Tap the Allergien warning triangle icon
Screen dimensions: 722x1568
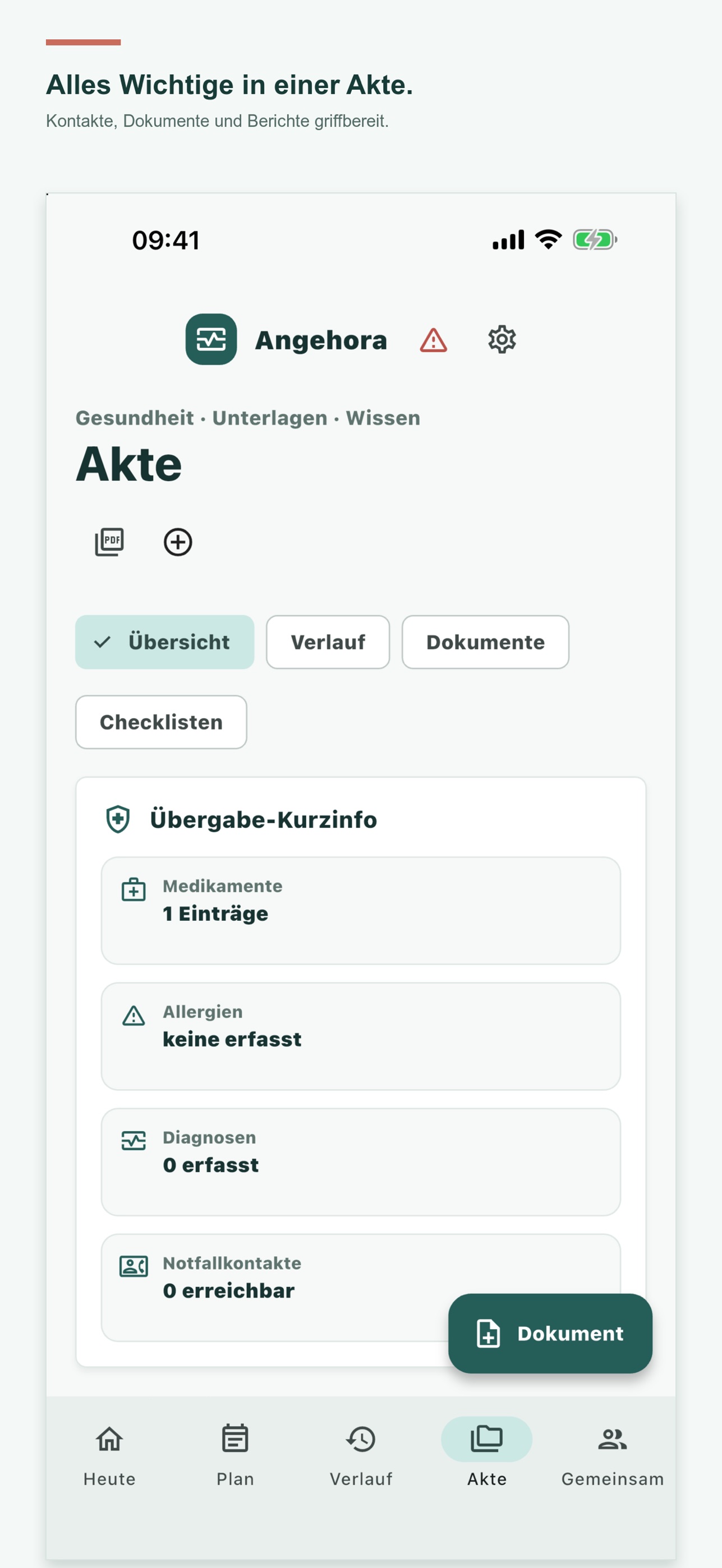[x=134, y=1015]
